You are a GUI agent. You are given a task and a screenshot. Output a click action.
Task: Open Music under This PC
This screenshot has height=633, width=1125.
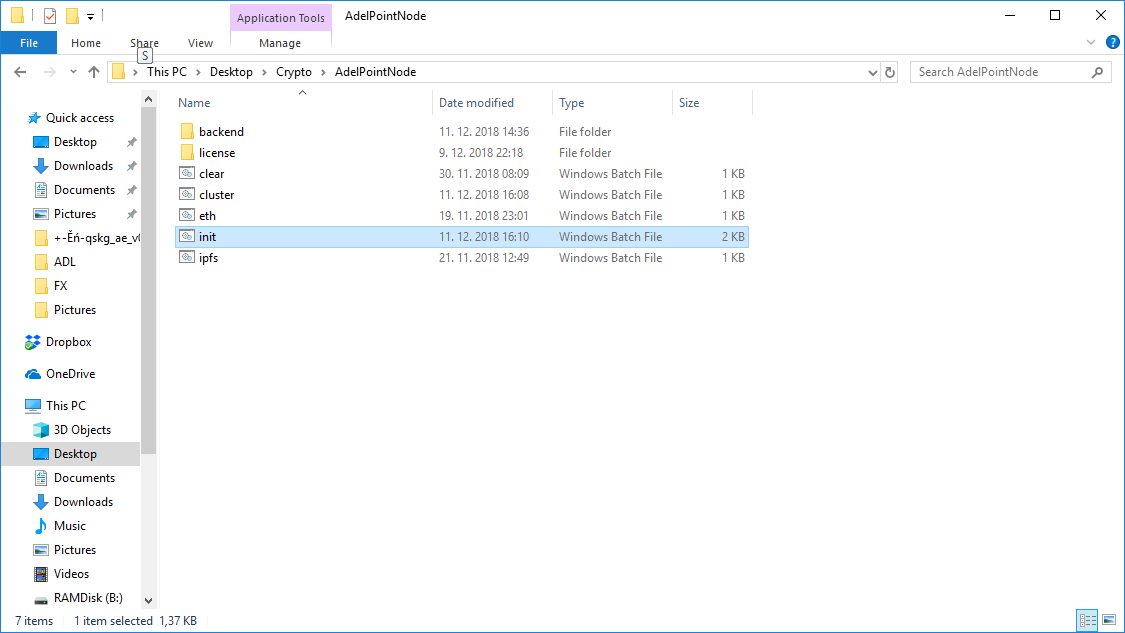tap(69, 526)
